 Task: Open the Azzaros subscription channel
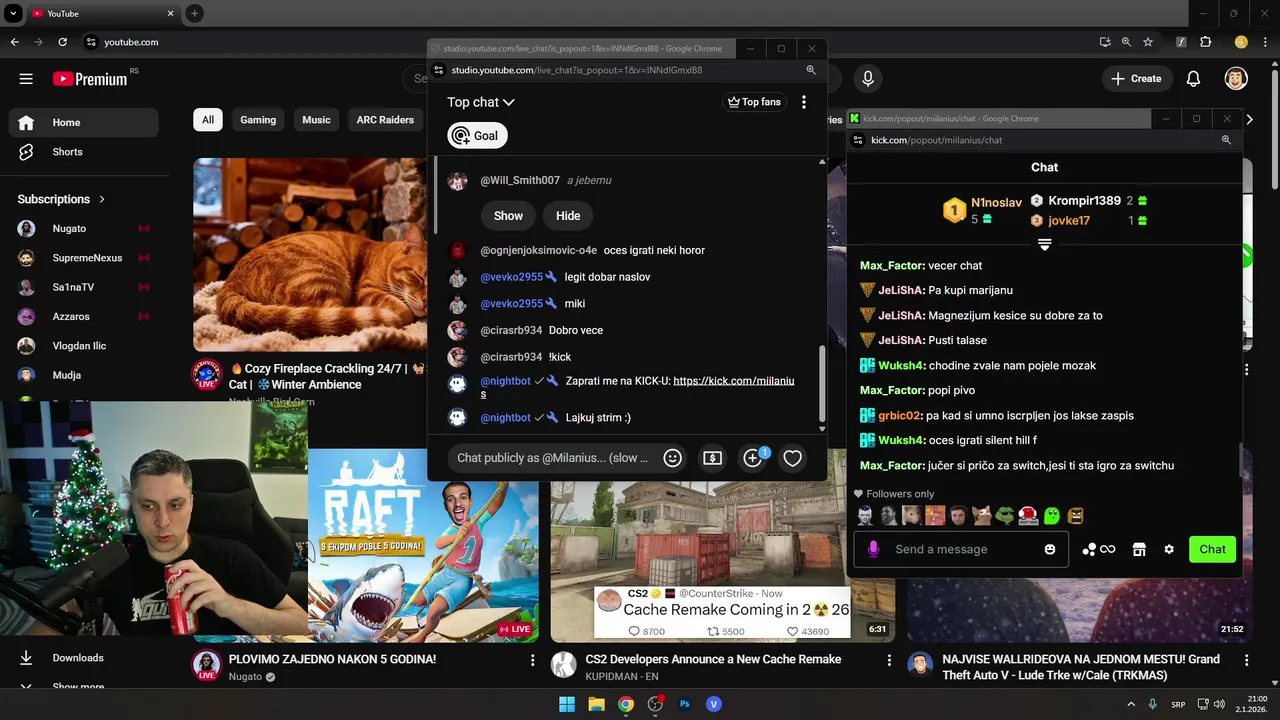pos(83,316)
